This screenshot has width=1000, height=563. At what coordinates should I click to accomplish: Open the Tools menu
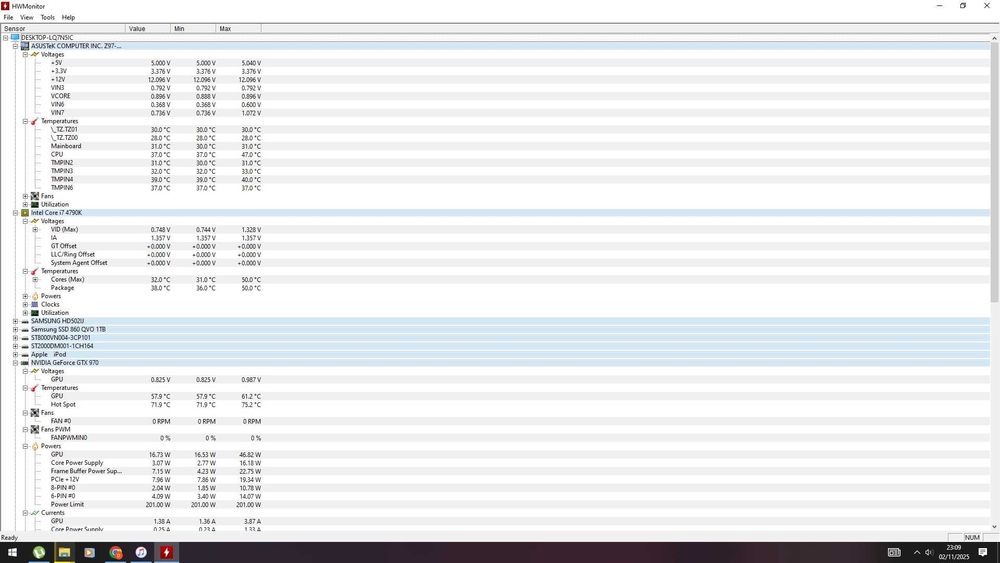tap(48, 17)
